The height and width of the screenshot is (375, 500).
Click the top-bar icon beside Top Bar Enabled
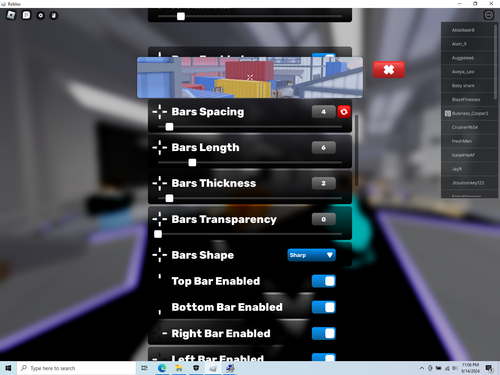pyautogui.click(x=160, y=277)
